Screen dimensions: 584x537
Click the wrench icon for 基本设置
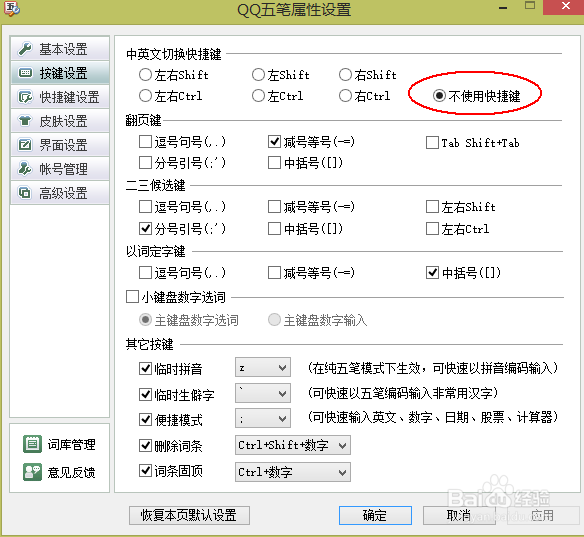click(25, 49)
